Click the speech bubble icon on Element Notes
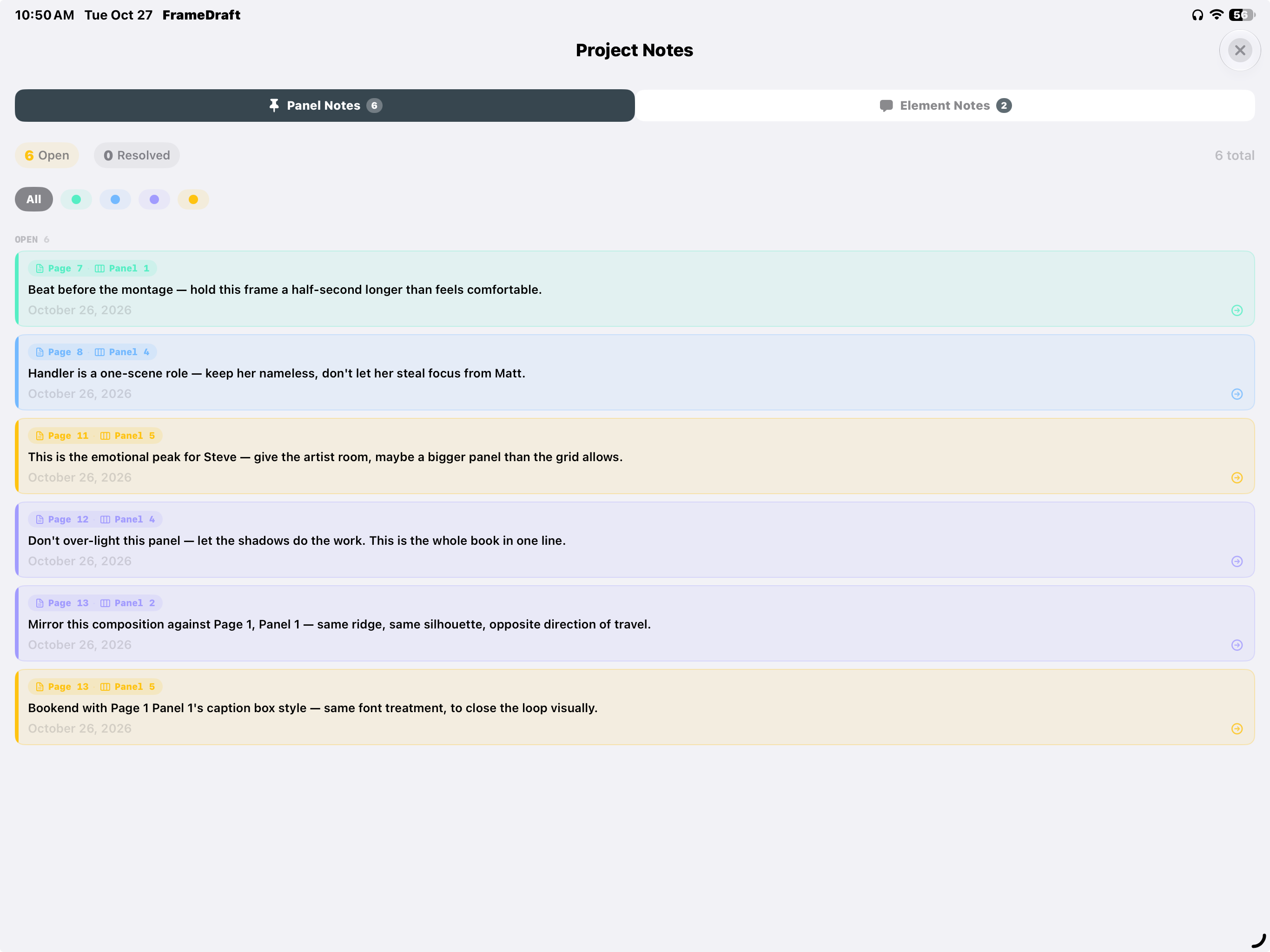The image size is (1270, 952). pyautogui.click(x=886, y=106)
